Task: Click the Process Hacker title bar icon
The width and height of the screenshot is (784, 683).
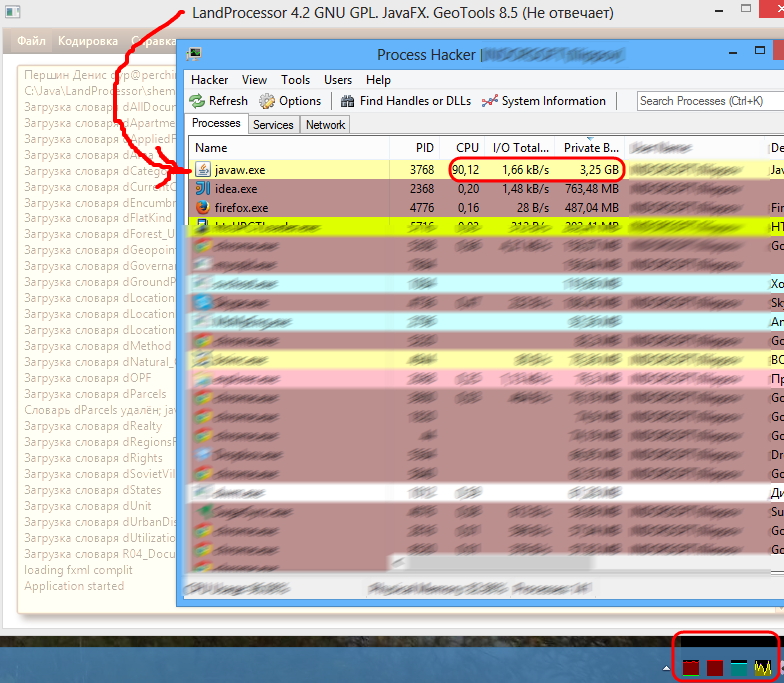Action: pyautogui.click(x=194, y=54)
